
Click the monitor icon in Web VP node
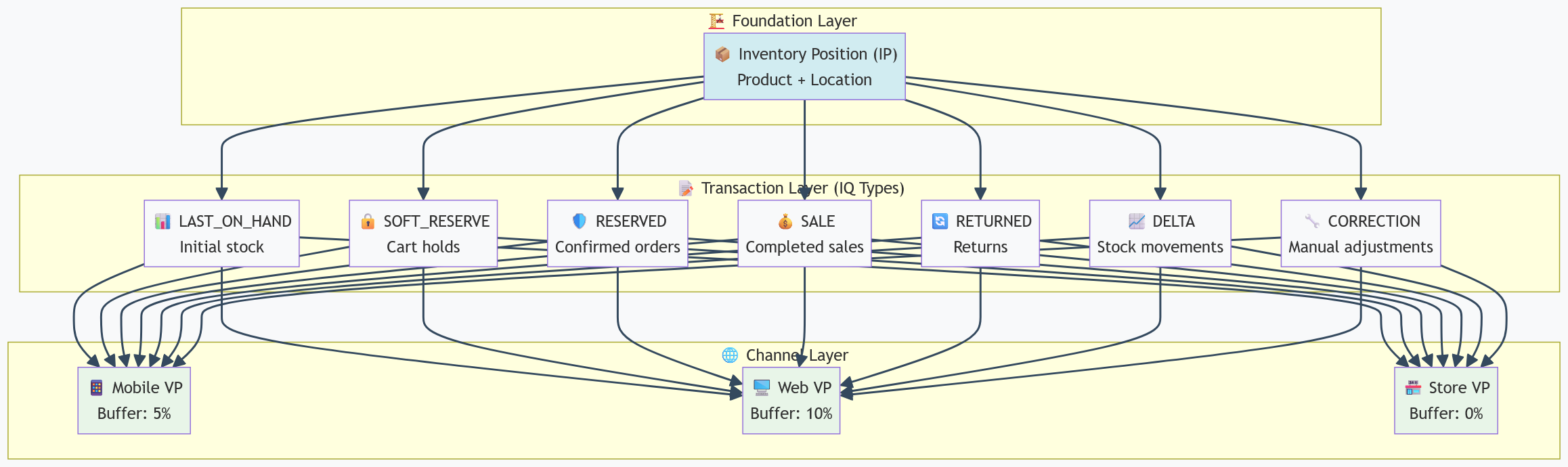762,388
